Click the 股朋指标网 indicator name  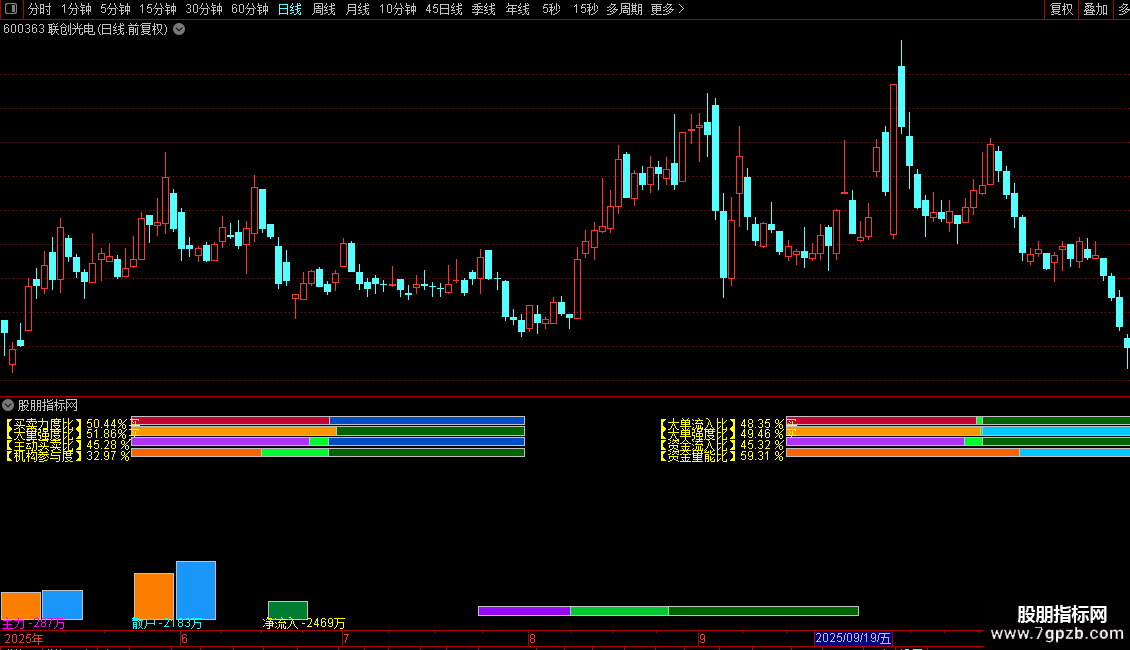click(x=48, y=406)
